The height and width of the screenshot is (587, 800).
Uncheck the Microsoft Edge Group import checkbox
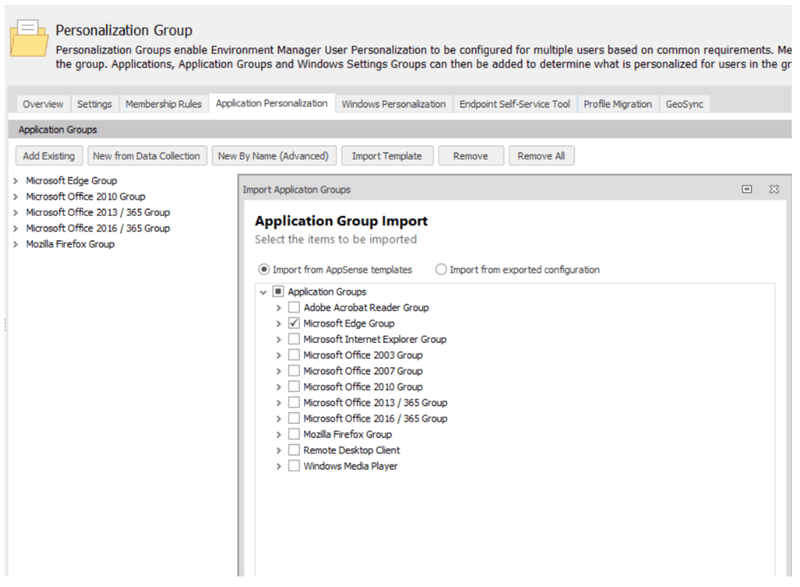[x=294, y=323]
